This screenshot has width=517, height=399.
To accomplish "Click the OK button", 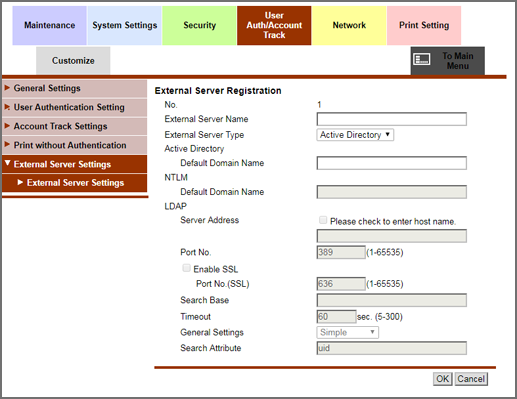I will (442, 379).
